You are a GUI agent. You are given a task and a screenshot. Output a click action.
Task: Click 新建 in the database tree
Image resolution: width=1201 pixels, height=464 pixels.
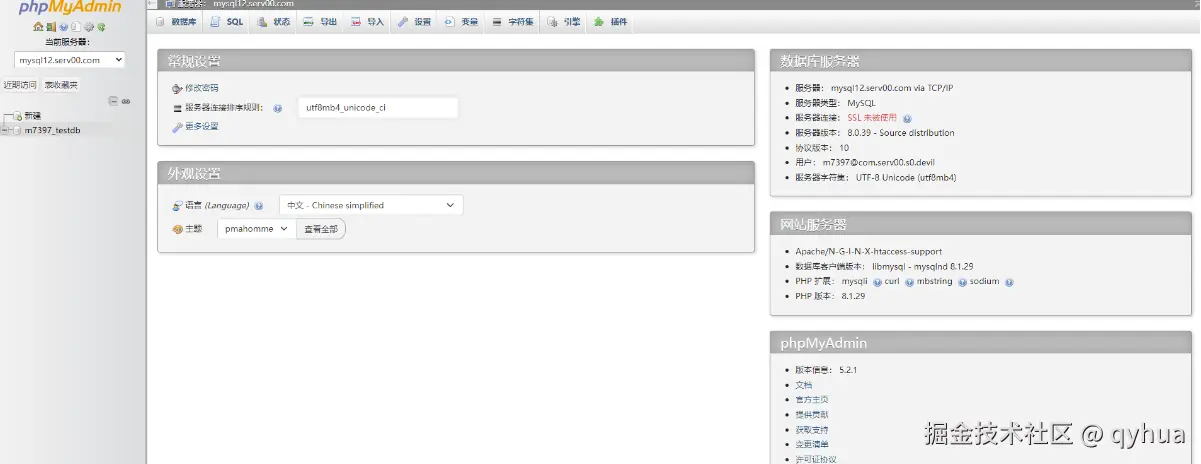33,116
